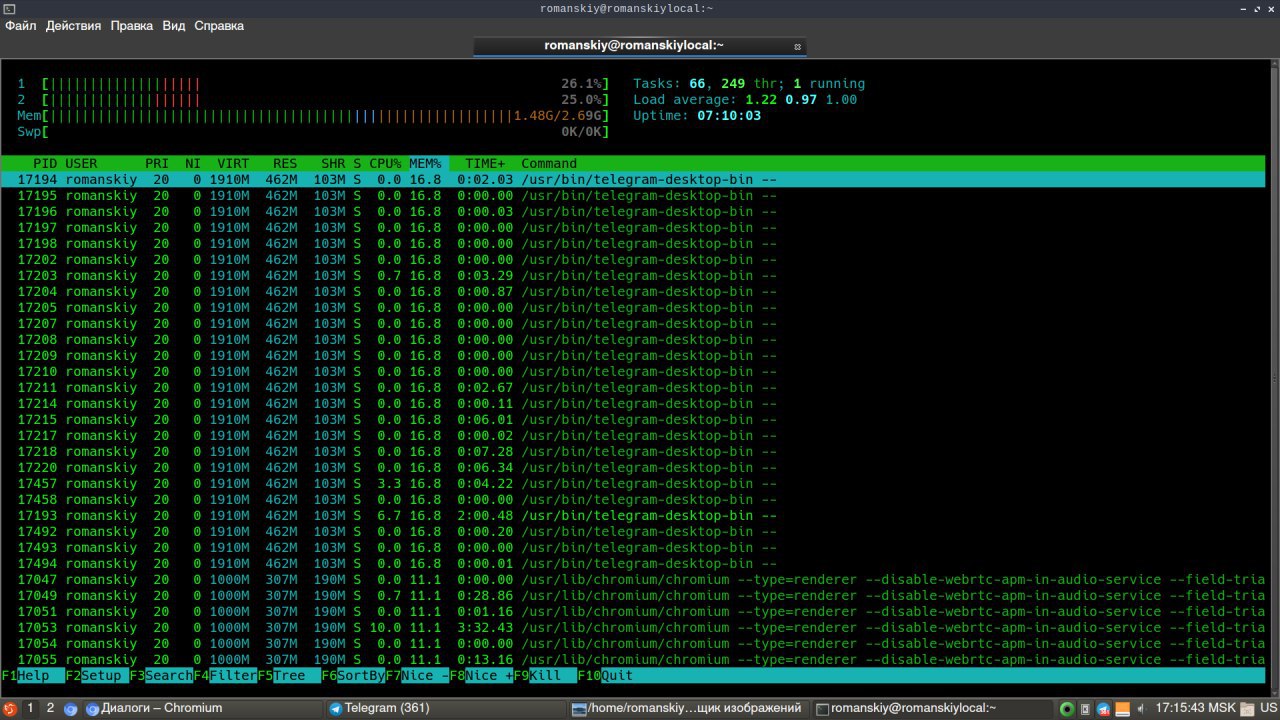Select chromium process row PID 17047
Screen dimensions: 1280x720
[633, 580]
